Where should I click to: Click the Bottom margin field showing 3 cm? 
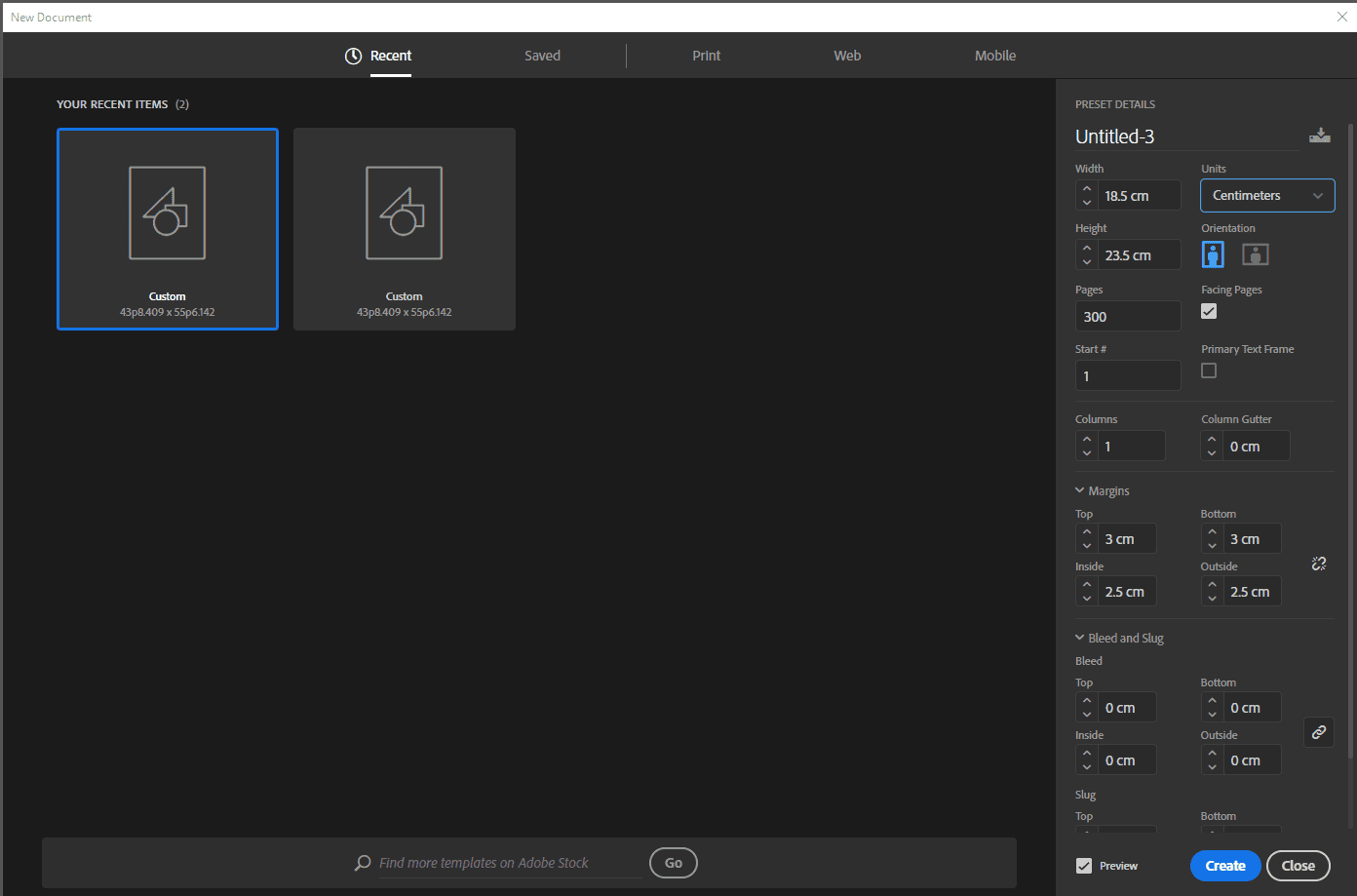click(1253, 539)
